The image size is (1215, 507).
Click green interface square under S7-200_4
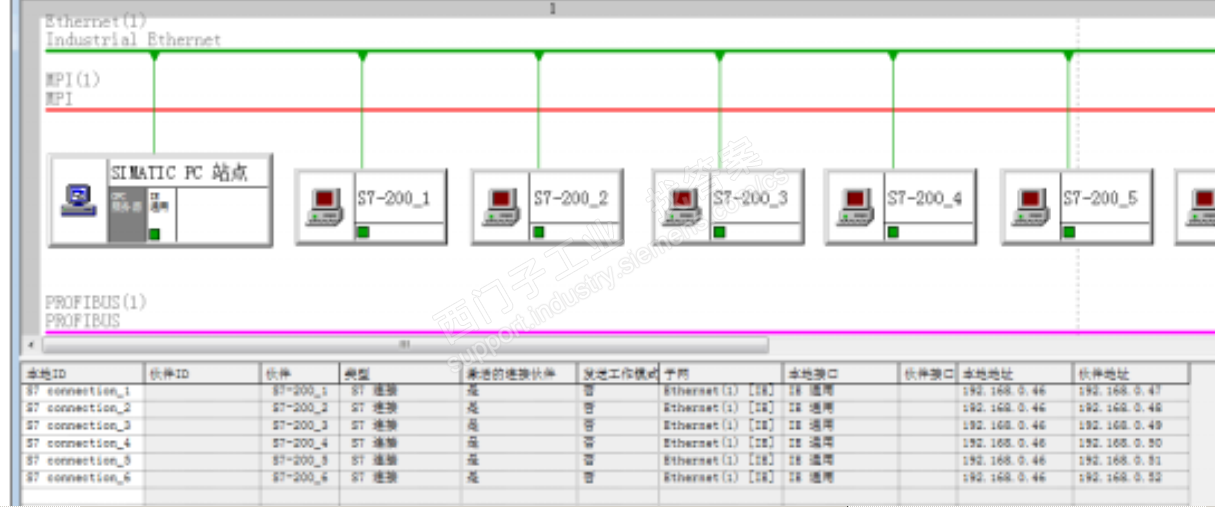pos(893,233)
